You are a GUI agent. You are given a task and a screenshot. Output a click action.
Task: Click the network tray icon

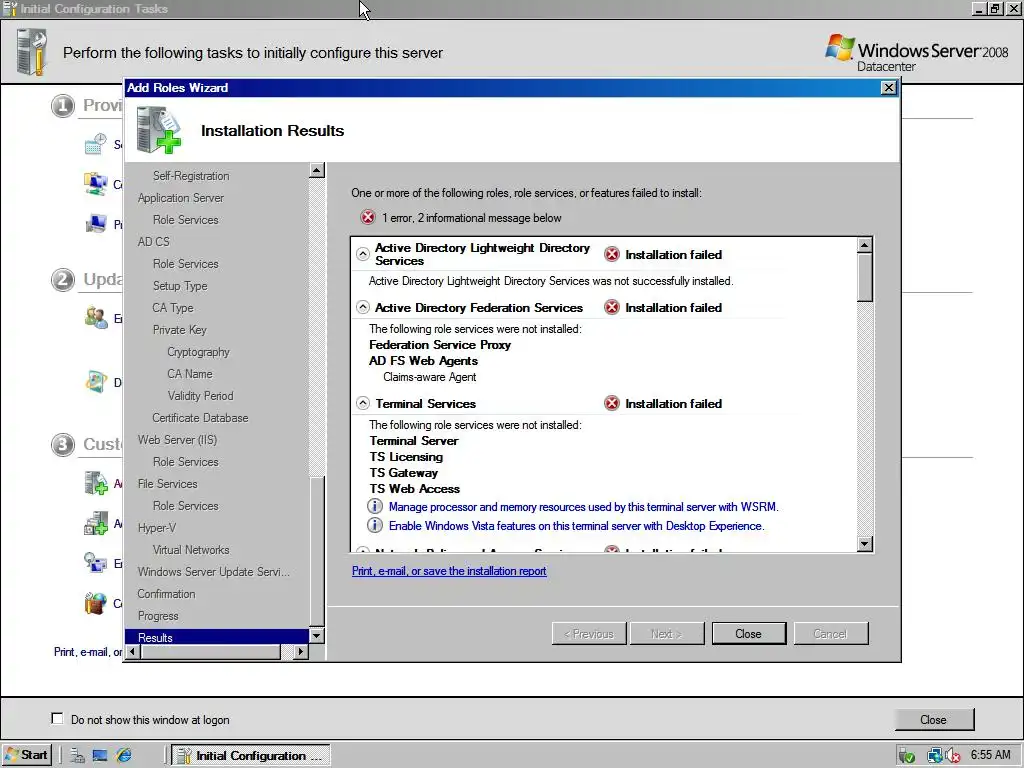tap(935, 756)
